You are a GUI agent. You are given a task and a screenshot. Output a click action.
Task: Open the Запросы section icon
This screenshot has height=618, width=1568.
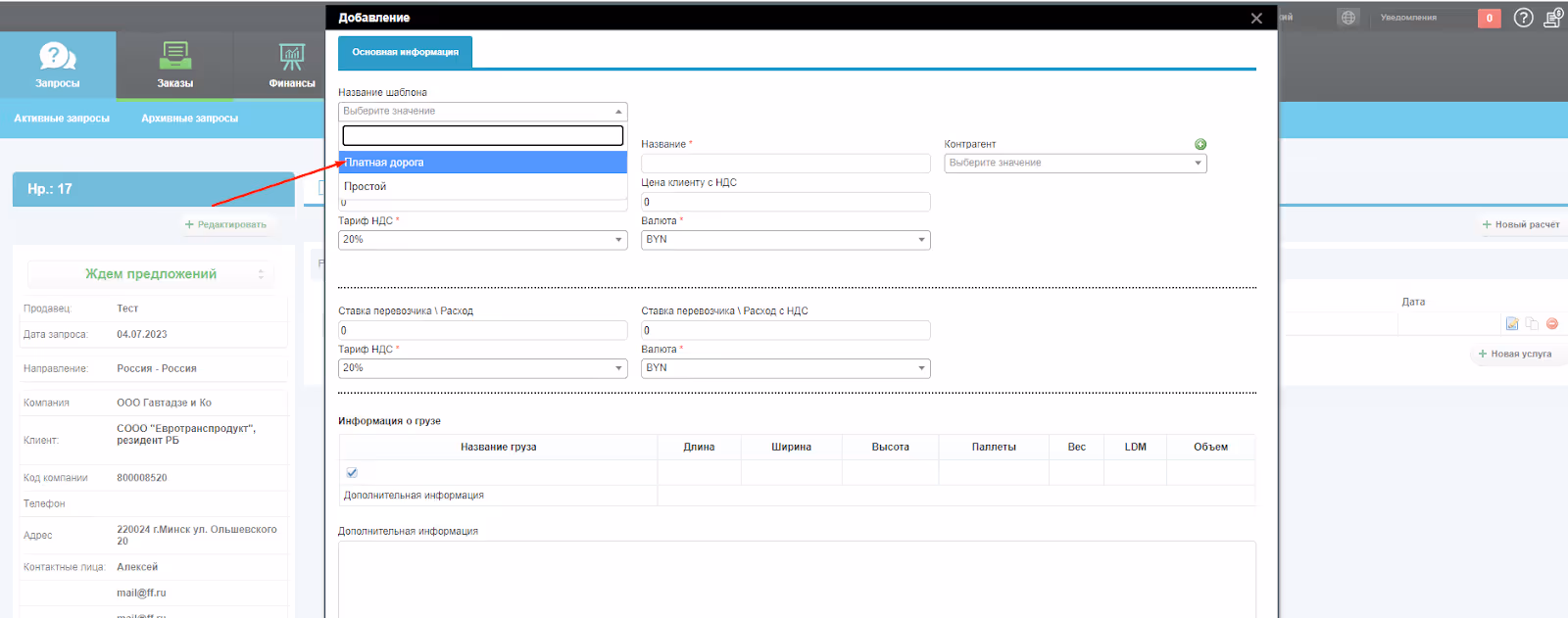[x=57, y=56]
